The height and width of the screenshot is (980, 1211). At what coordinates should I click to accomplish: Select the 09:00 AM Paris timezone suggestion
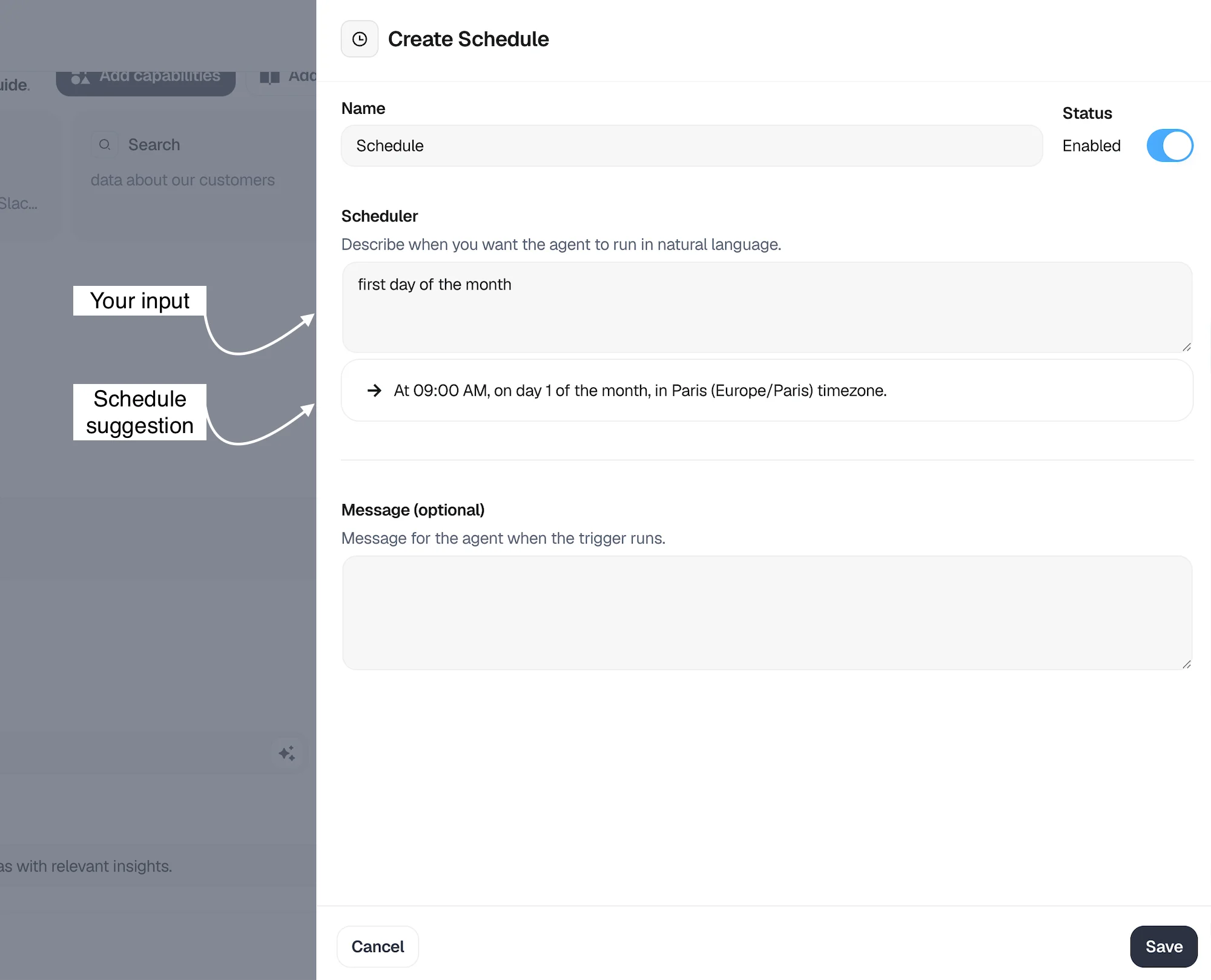pos(766,391)
